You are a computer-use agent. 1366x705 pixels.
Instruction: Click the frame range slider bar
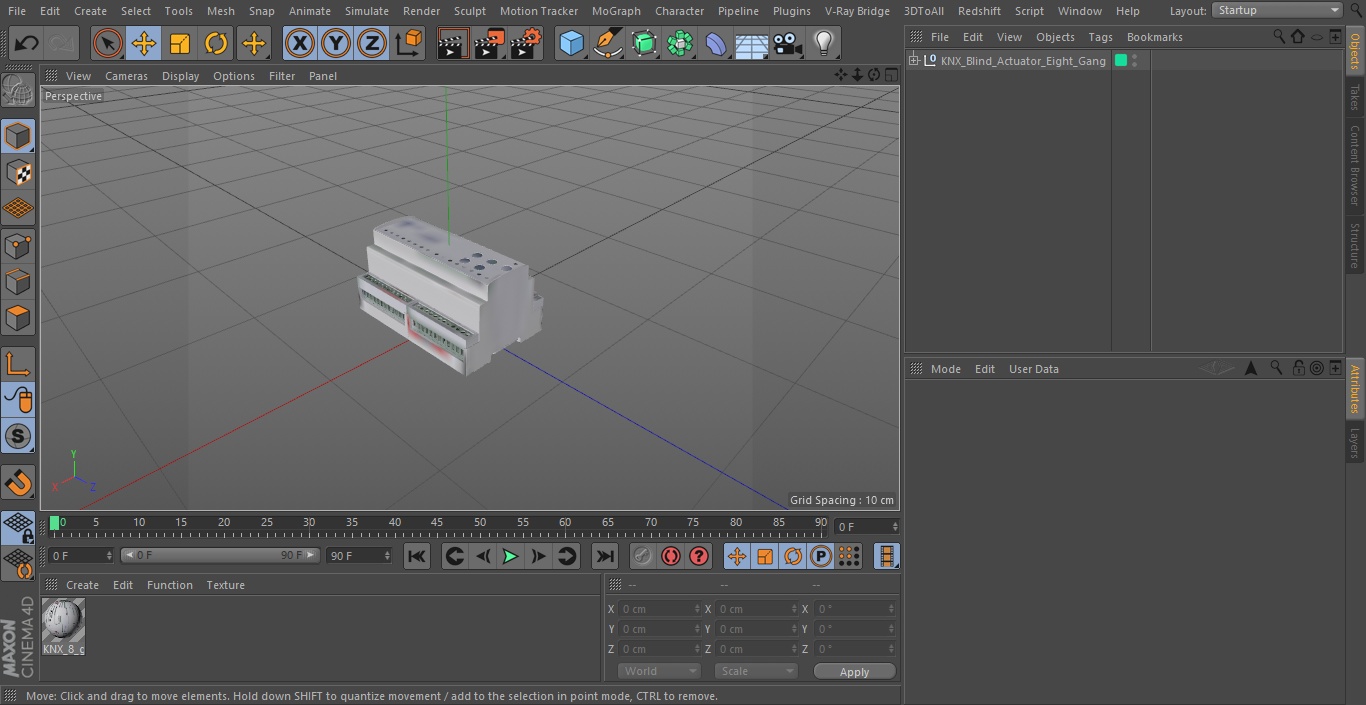click(220, 555)
